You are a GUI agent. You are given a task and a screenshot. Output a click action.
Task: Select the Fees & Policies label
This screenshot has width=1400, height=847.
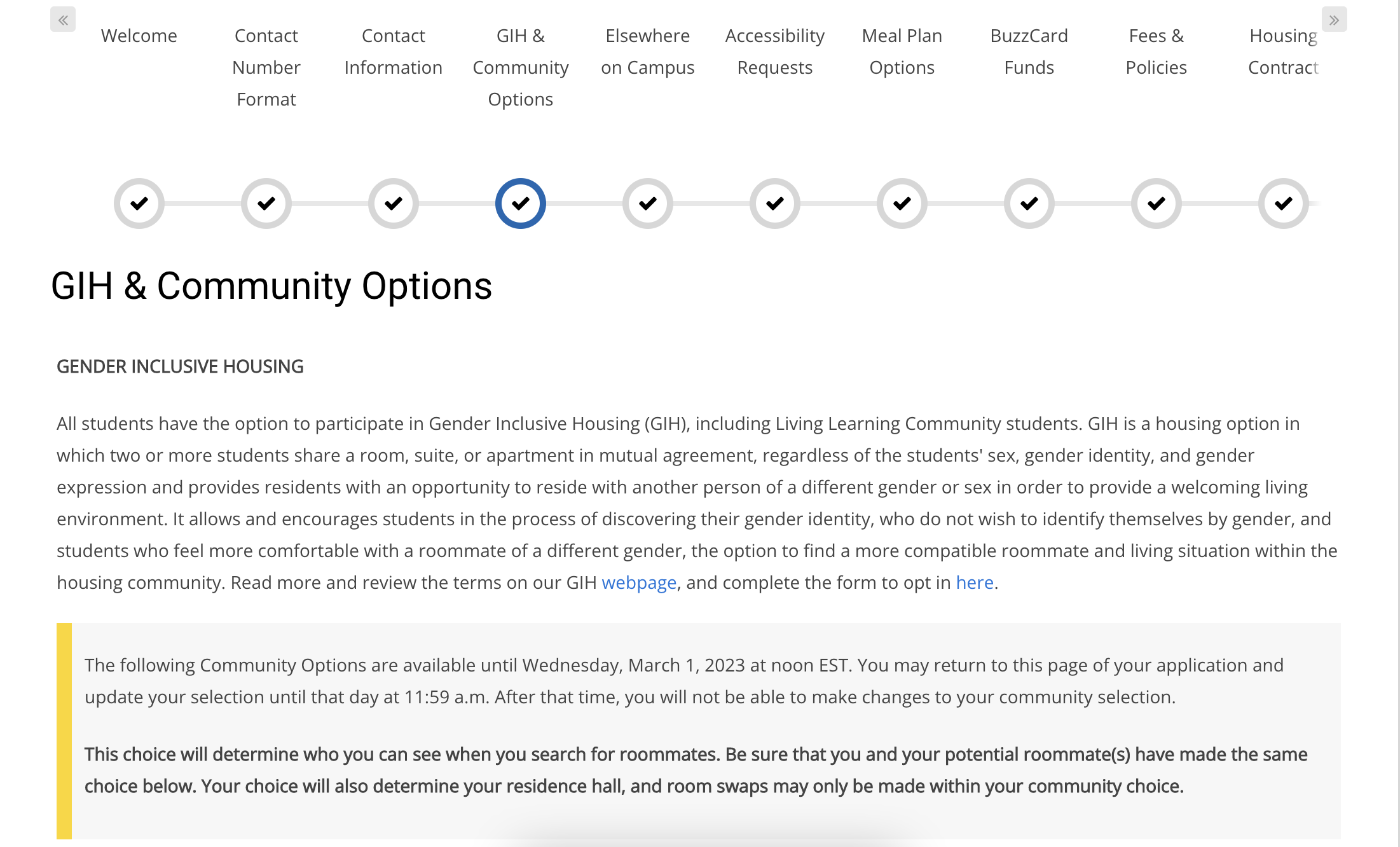[1156, 52]
